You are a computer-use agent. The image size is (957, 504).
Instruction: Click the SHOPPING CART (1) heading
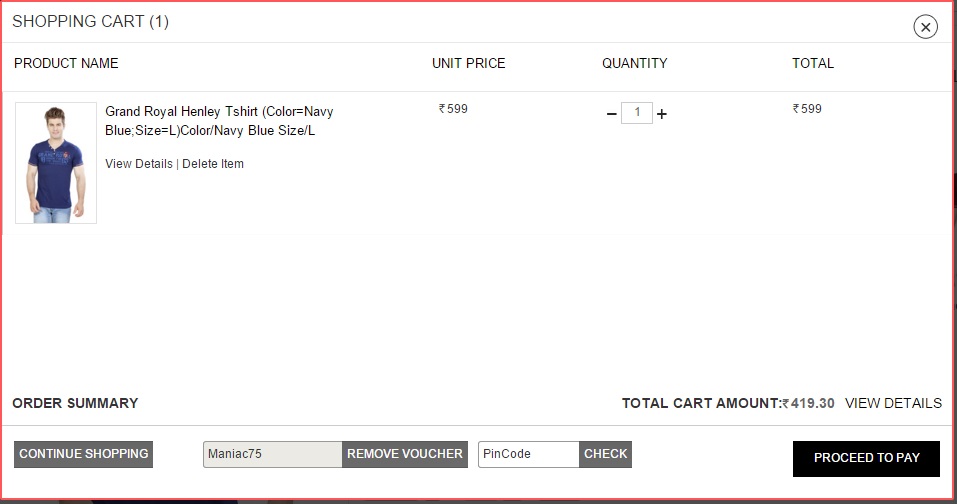[90, 22]
